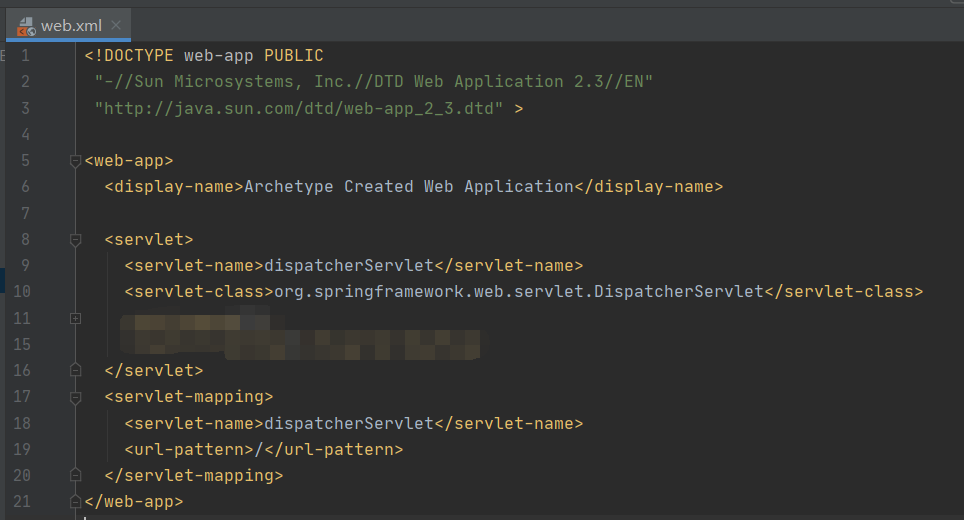Click the XML file icon on web.xml tab

click(x=26, y=26)
